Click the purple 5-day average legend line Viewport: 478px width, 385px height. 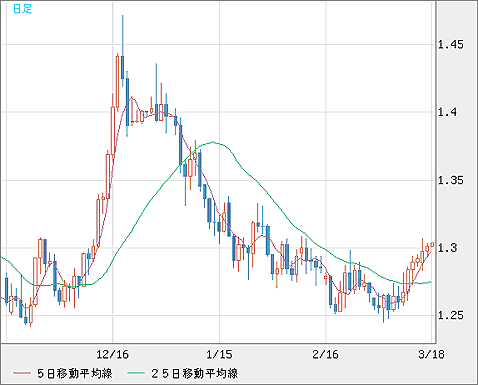coord(22,373)
